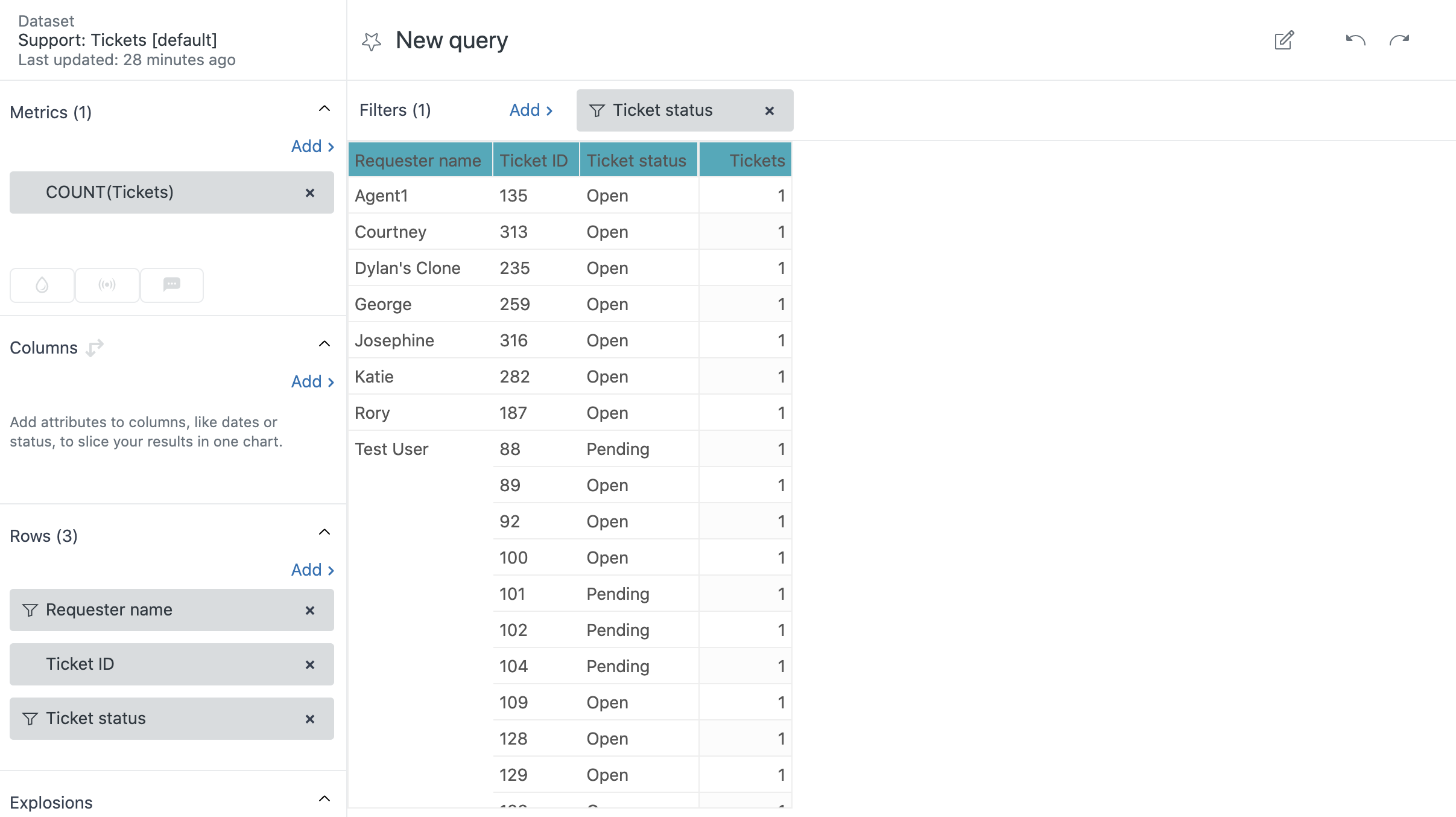Click the Pending status for ticket 104

639,666
